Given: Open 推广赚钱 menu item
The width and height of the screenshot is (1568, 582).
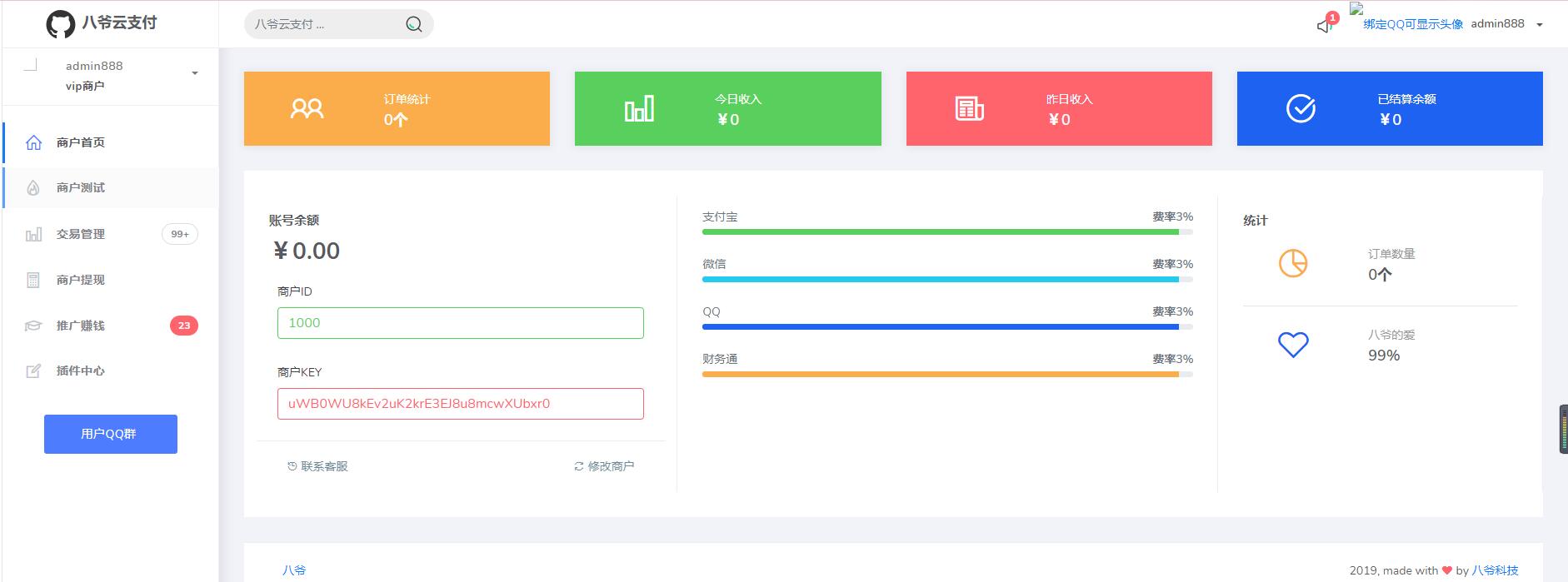Looking at the screenshot, I should coord(111,326).
